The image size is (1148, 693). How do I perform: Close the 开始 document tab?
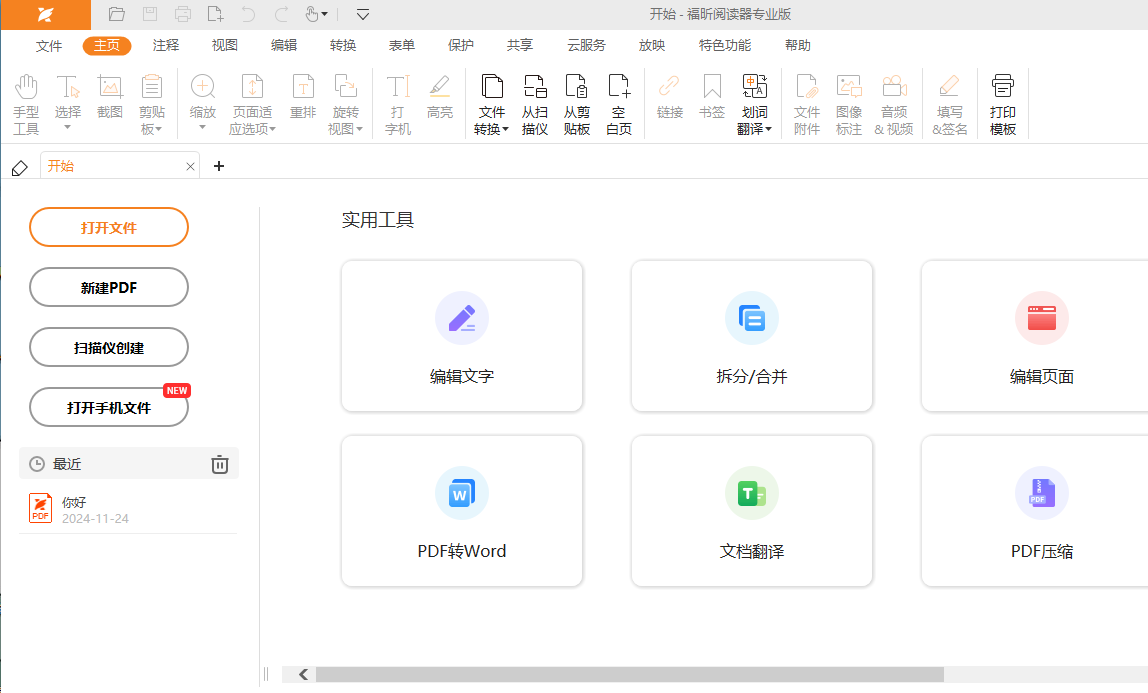(190, 166)
